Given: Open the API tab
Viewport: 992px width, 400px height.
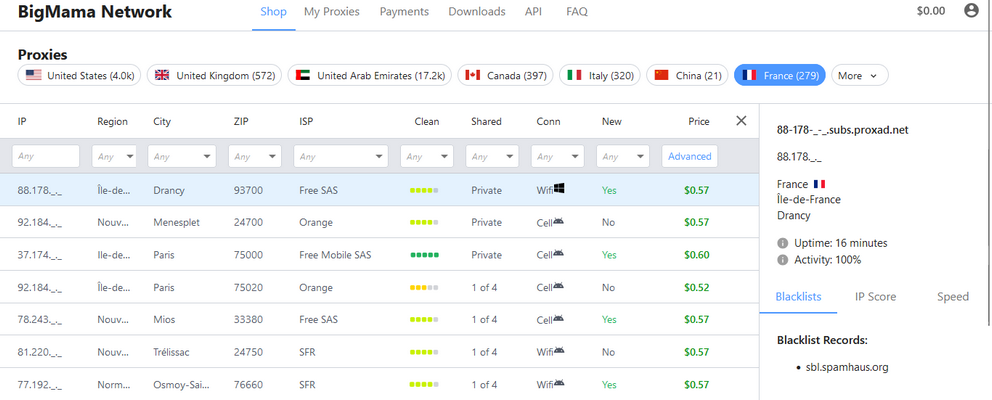Looking at the screenshot, I should (533, 11).
